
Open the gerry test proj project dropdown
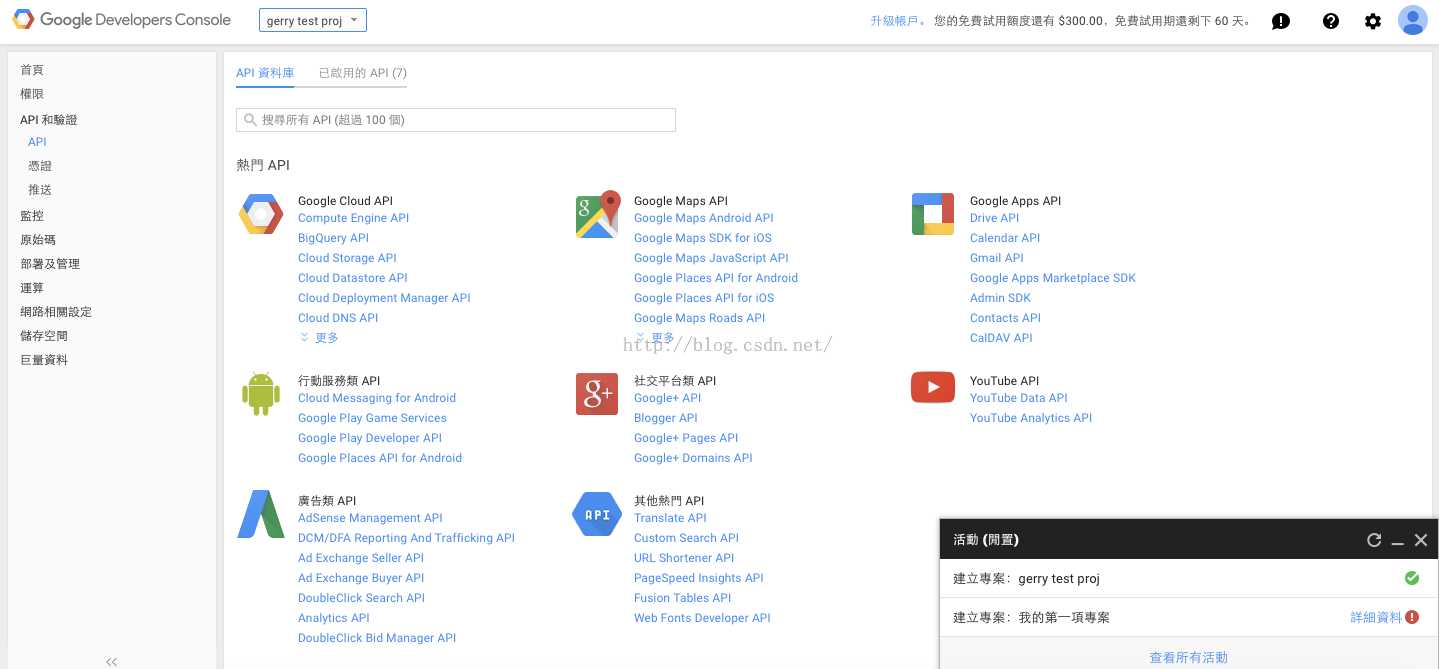(x=312, y=19)
